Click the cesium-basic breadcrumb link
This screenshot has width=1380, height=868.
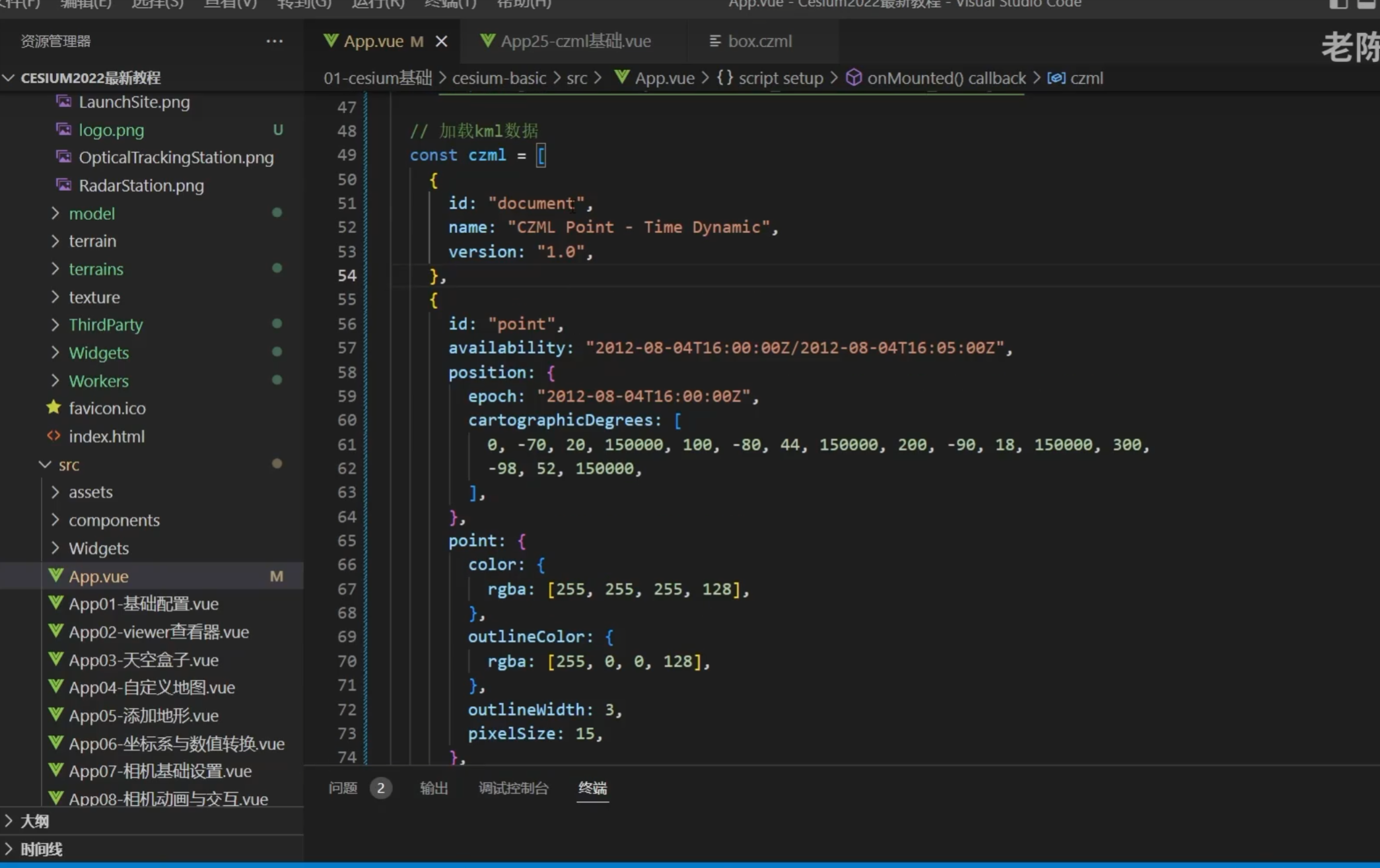click(499, 78)
